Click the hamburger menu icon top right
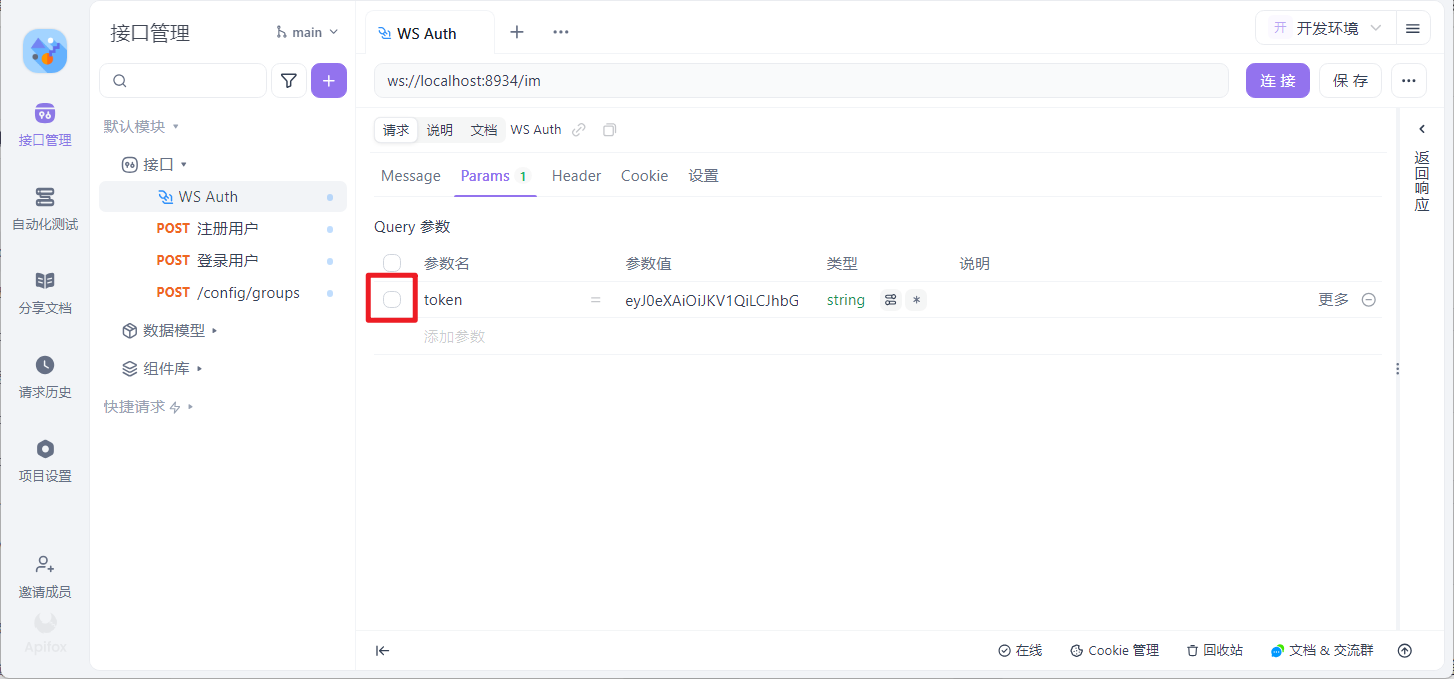Image resolution: width=1454 pixels, height=679 pixels. [x=1413, y=28]
